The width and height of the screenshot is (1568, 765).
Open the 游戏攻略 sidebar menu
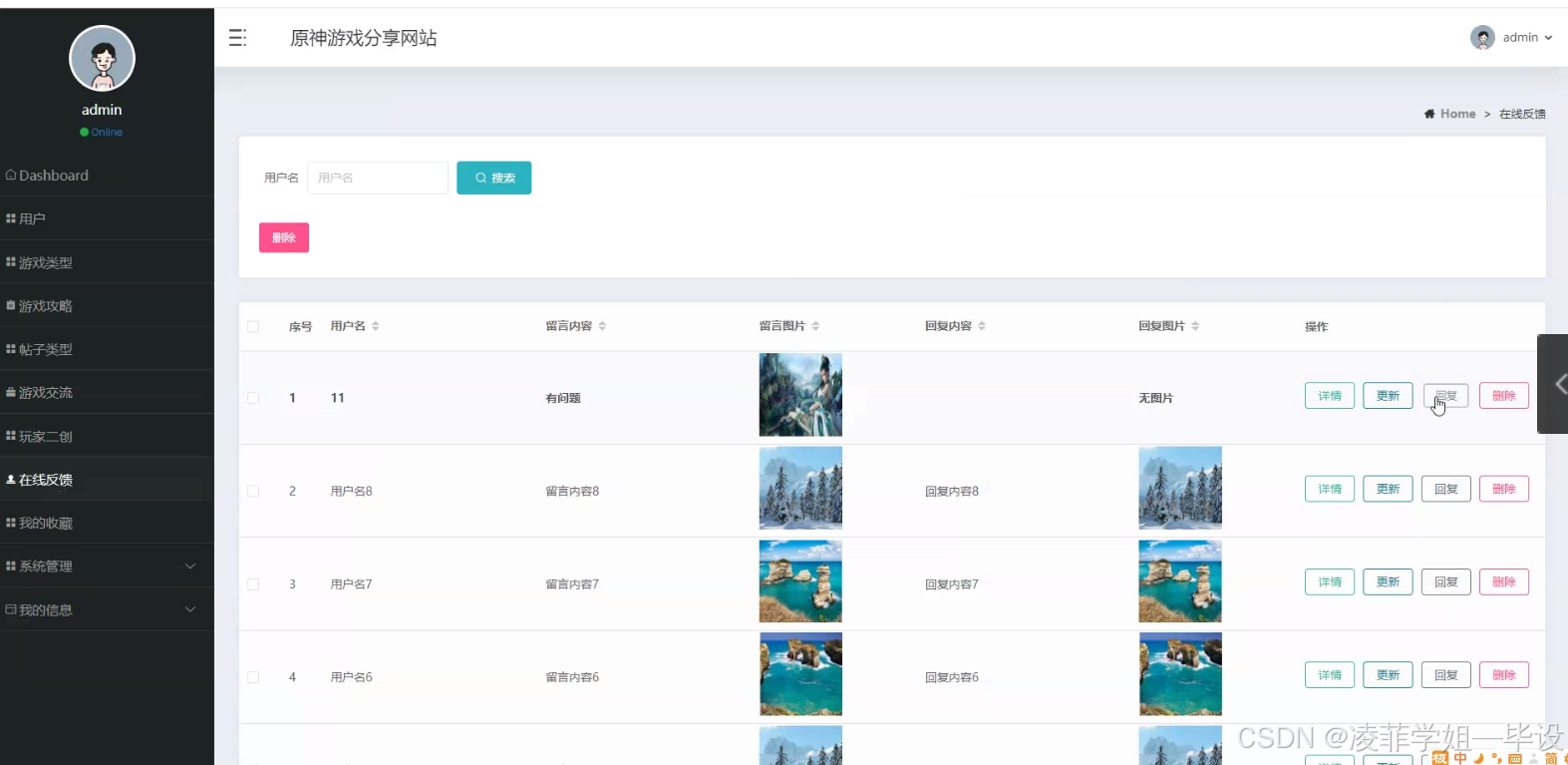click(107, 306)
